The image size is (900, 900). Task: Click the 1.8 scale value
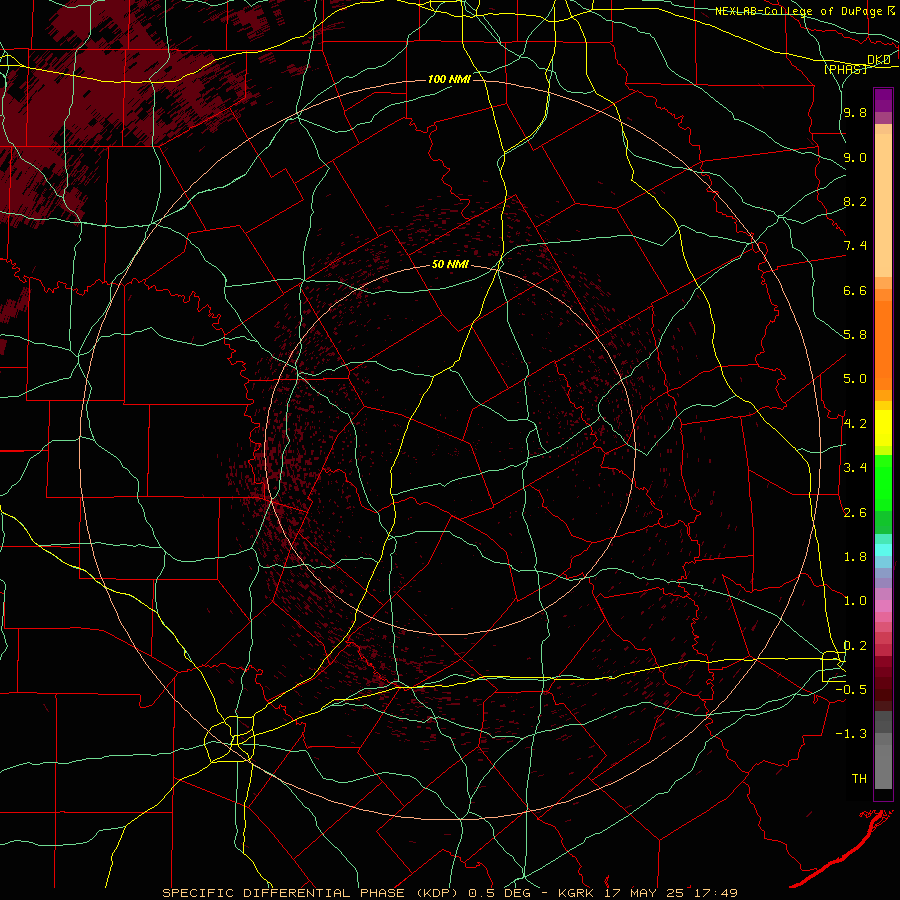click(855, 557)
